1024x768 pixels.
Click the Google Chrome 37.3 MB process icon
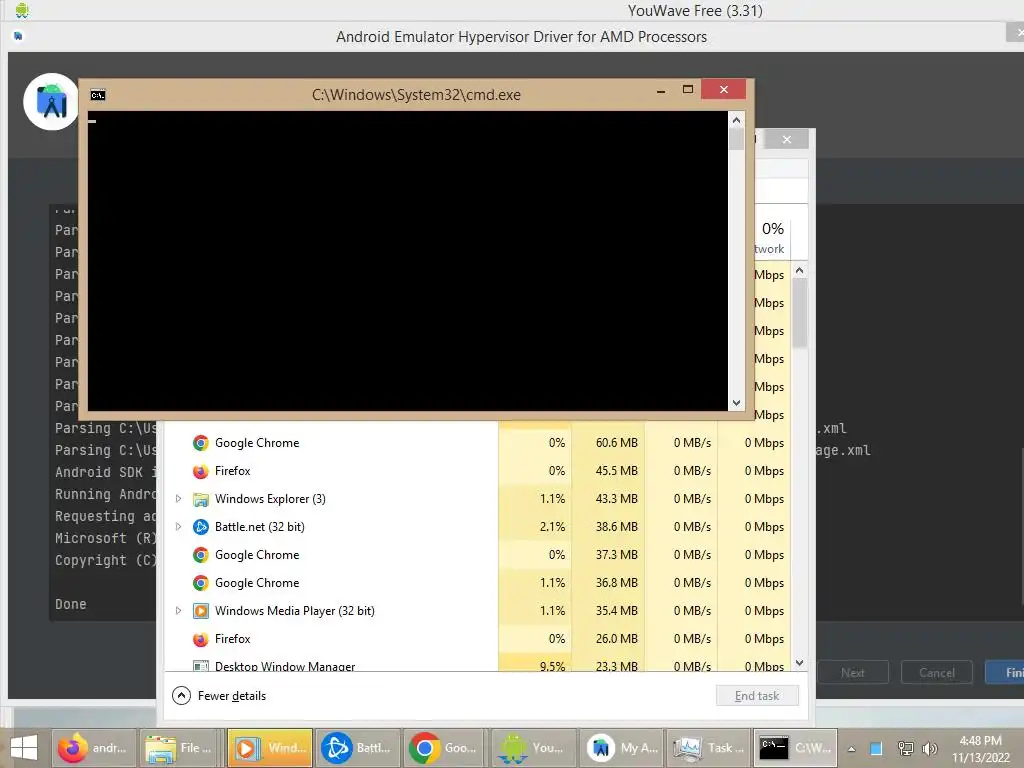tap(200, 555)
